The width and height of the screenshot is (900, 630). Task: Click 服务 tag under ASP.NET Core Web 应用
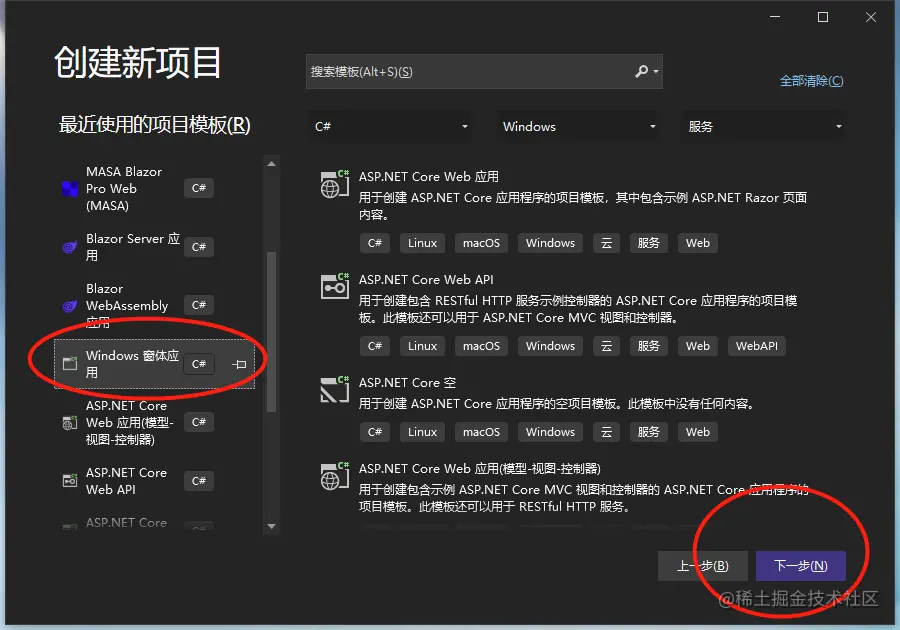click(x=649, y=243)
